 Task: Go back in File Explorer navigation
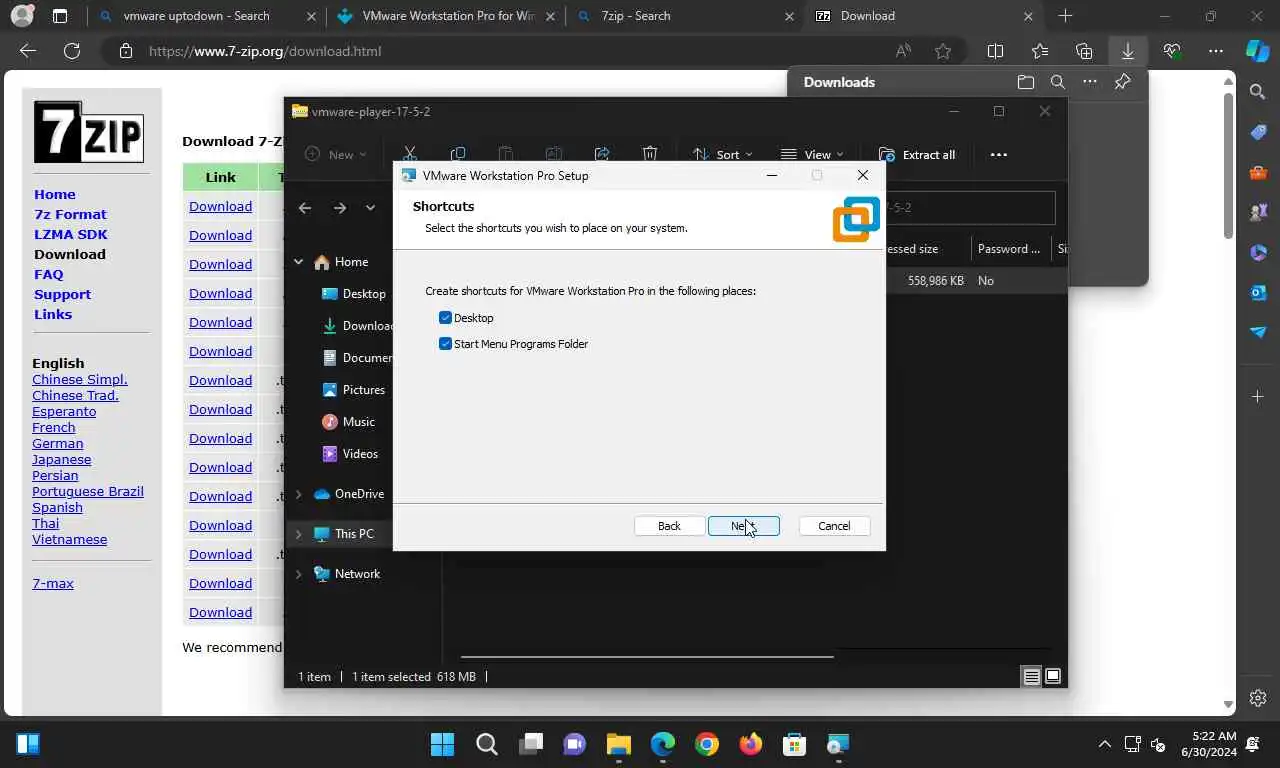tap(305, 208)
